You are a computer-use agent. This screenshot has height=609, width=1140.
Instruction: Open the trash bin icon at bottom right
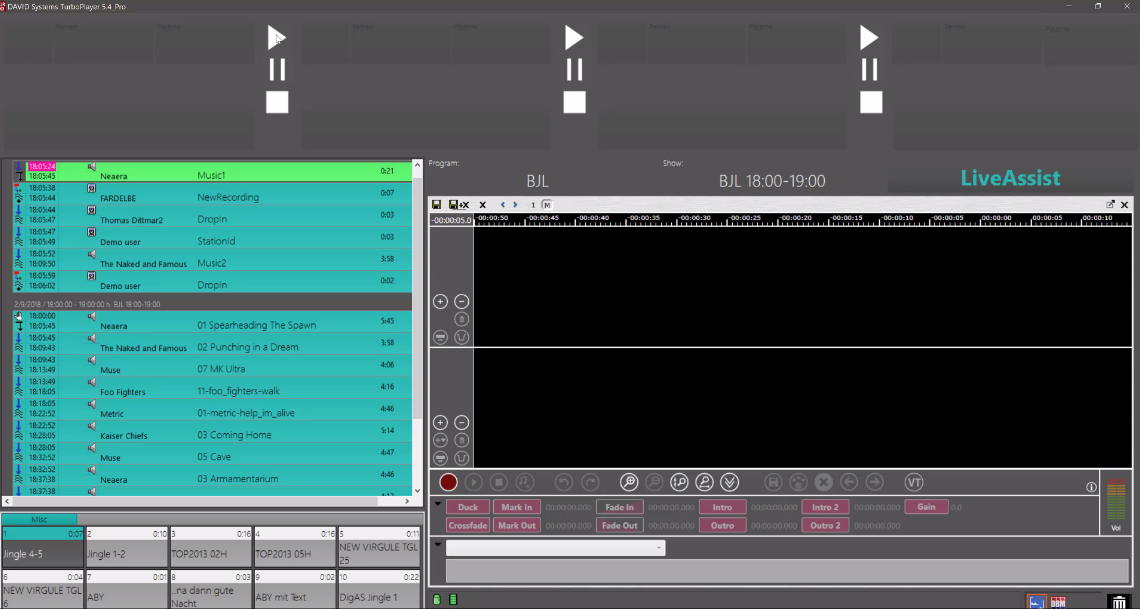pyautogui.click(x=1117, y=601)
